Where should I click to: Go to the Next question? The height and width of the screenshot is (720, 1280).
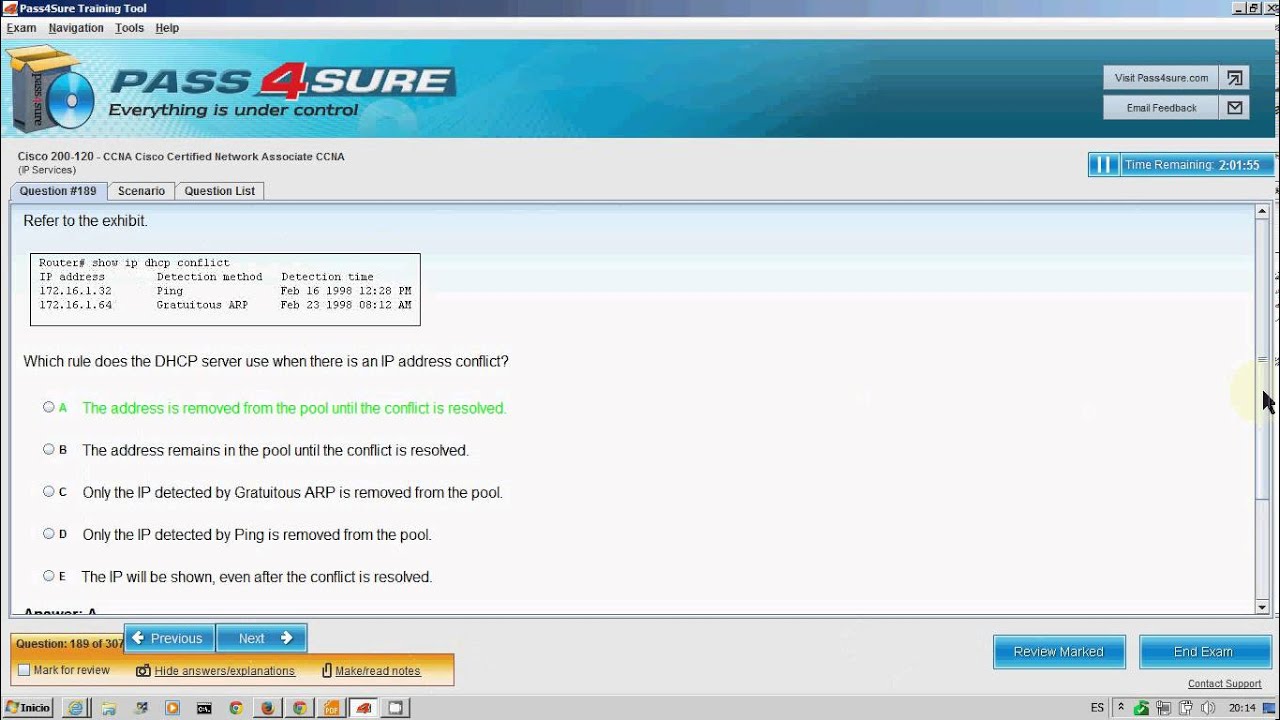[x=261, y=638]
